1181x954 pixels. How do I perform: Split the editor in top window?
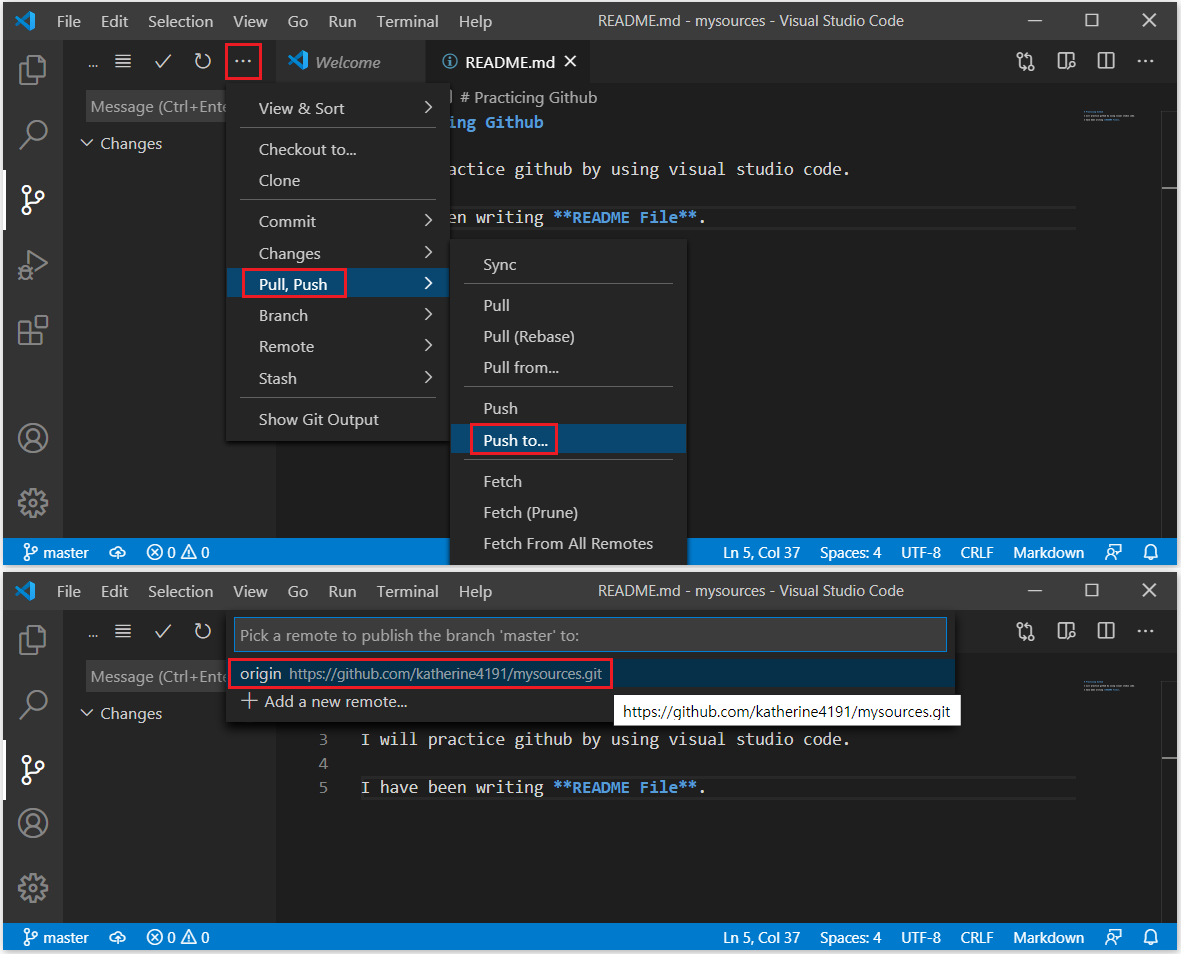[x=1106, y=61]
